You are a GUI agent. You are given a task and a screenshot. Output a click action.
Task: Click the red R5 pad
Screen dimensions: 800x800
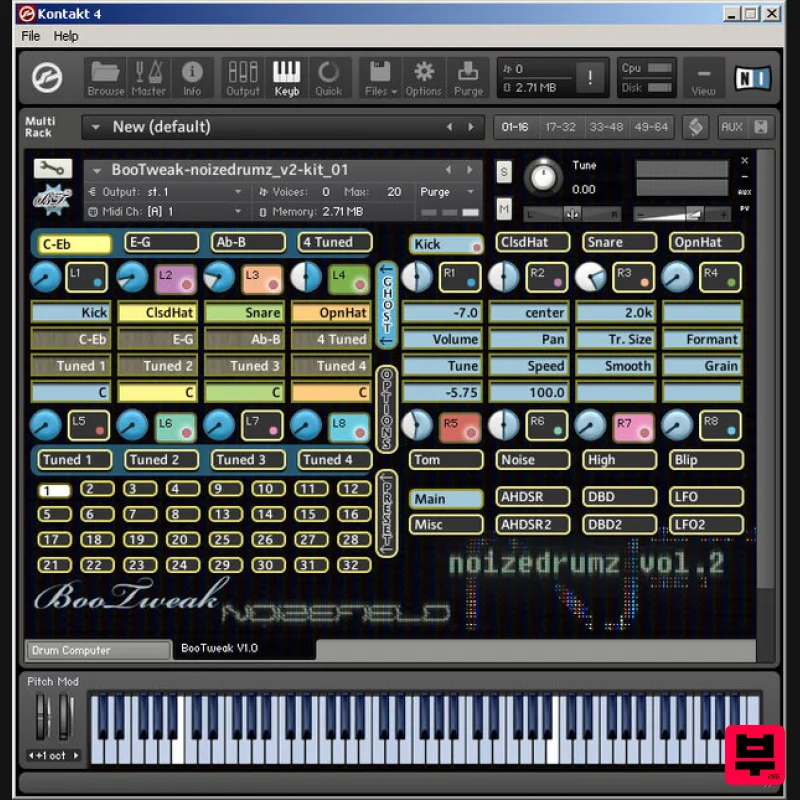pos(460,426)
